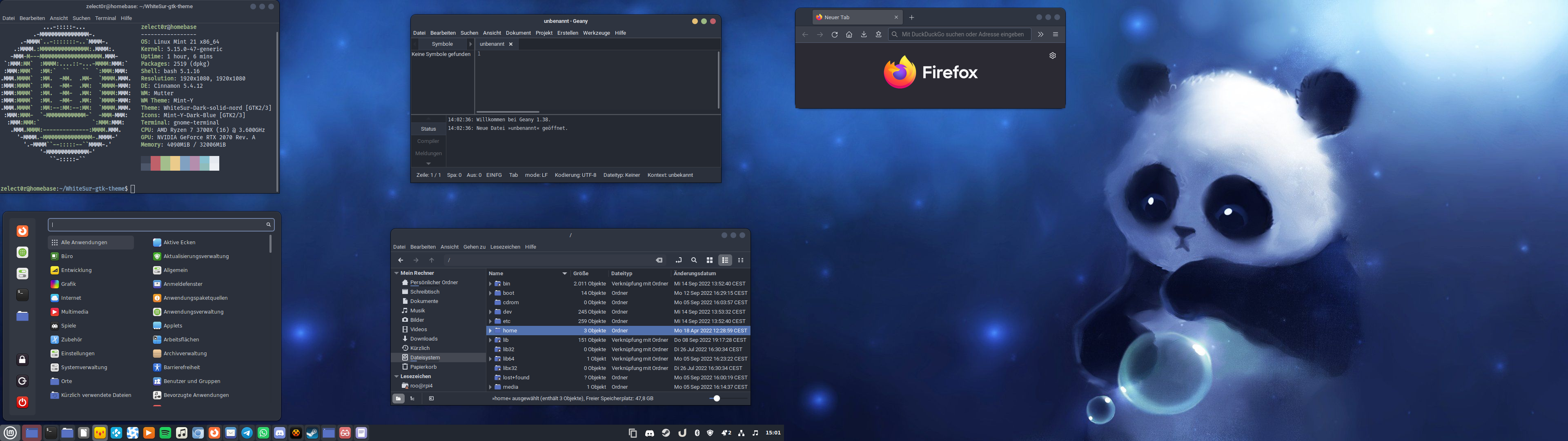Switch Nemo to icon grid view
1568x441 pixels.
pyautogui.click(x=709, y=260)
